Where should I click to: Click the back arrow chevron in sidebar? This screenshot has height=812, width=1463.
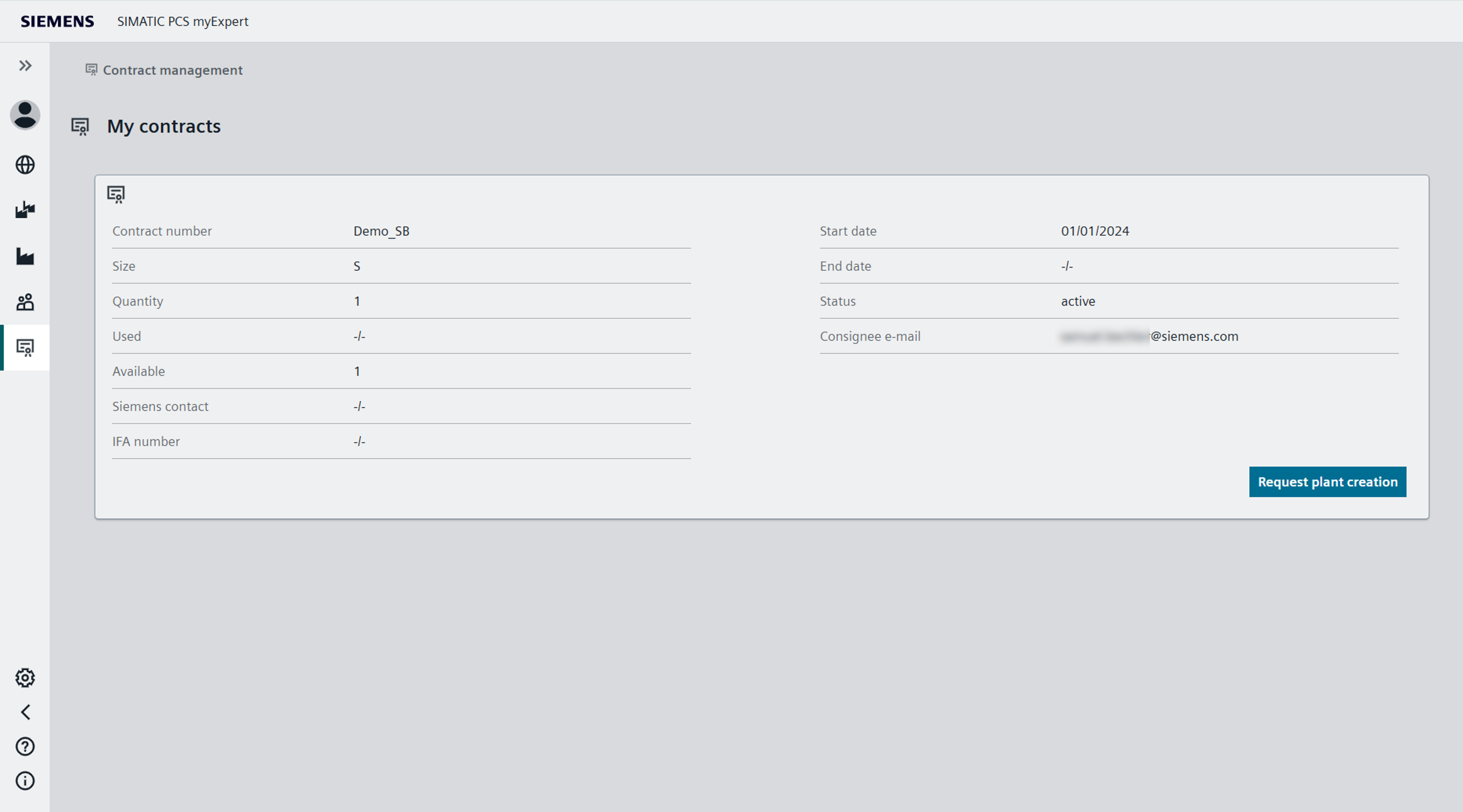[25, 712]
